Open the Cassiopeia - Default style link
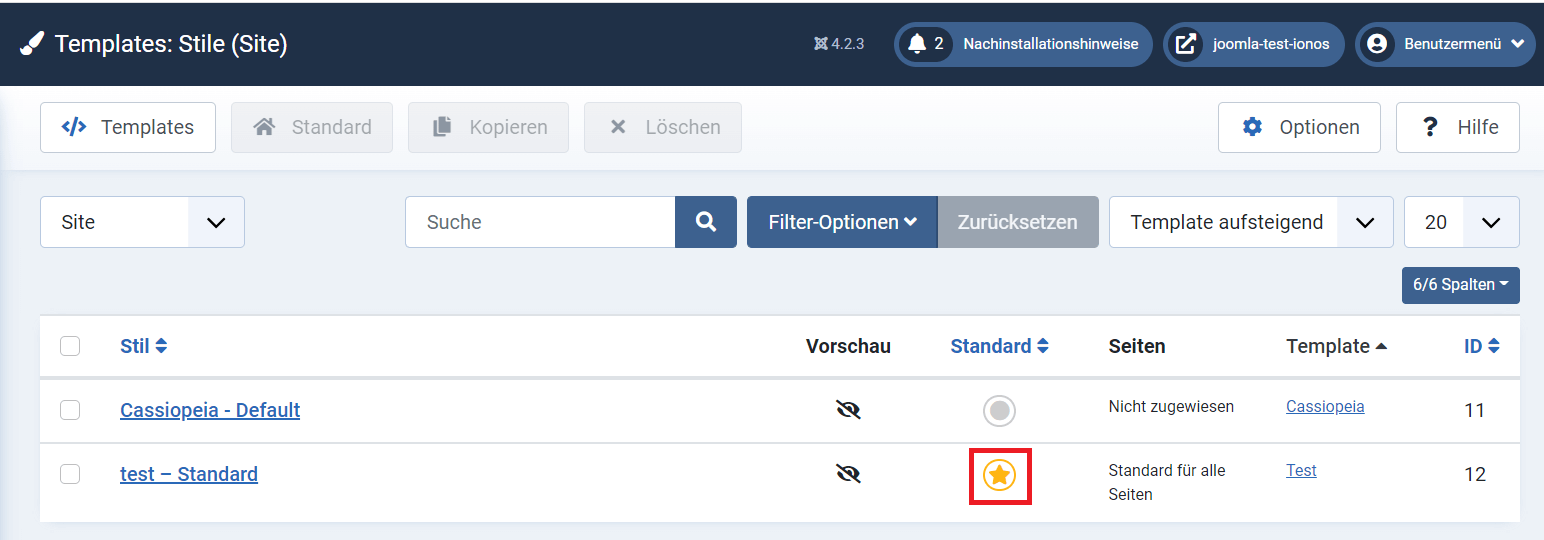This screenshot has height=540, width=1544. pos(210,410)
